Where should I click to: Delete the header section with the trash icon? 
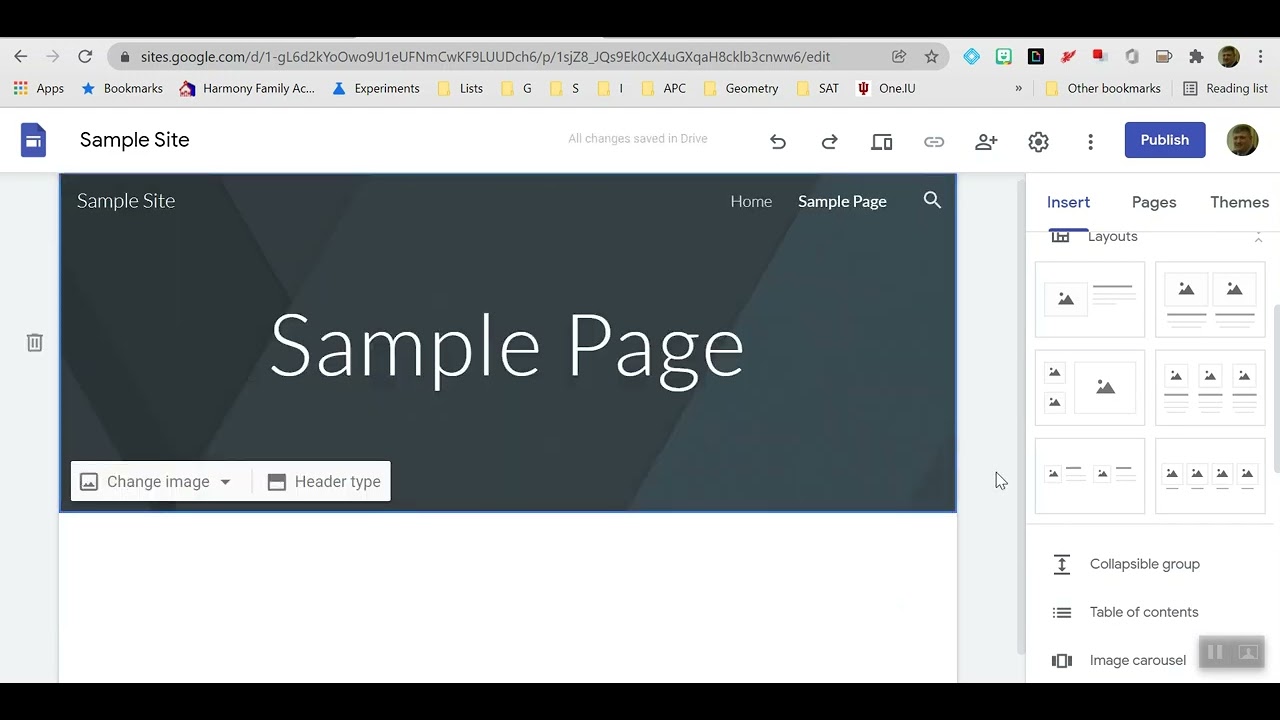coord(35,343)
